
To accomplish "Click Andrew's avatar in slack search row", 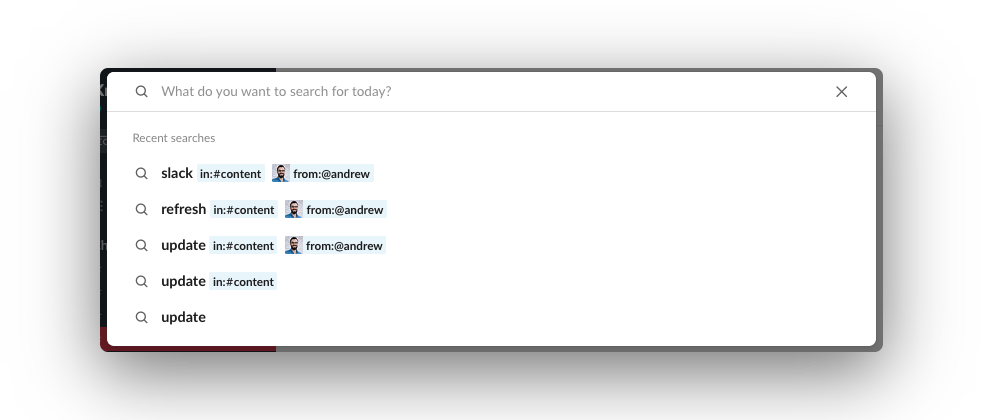I will point(281,174).
